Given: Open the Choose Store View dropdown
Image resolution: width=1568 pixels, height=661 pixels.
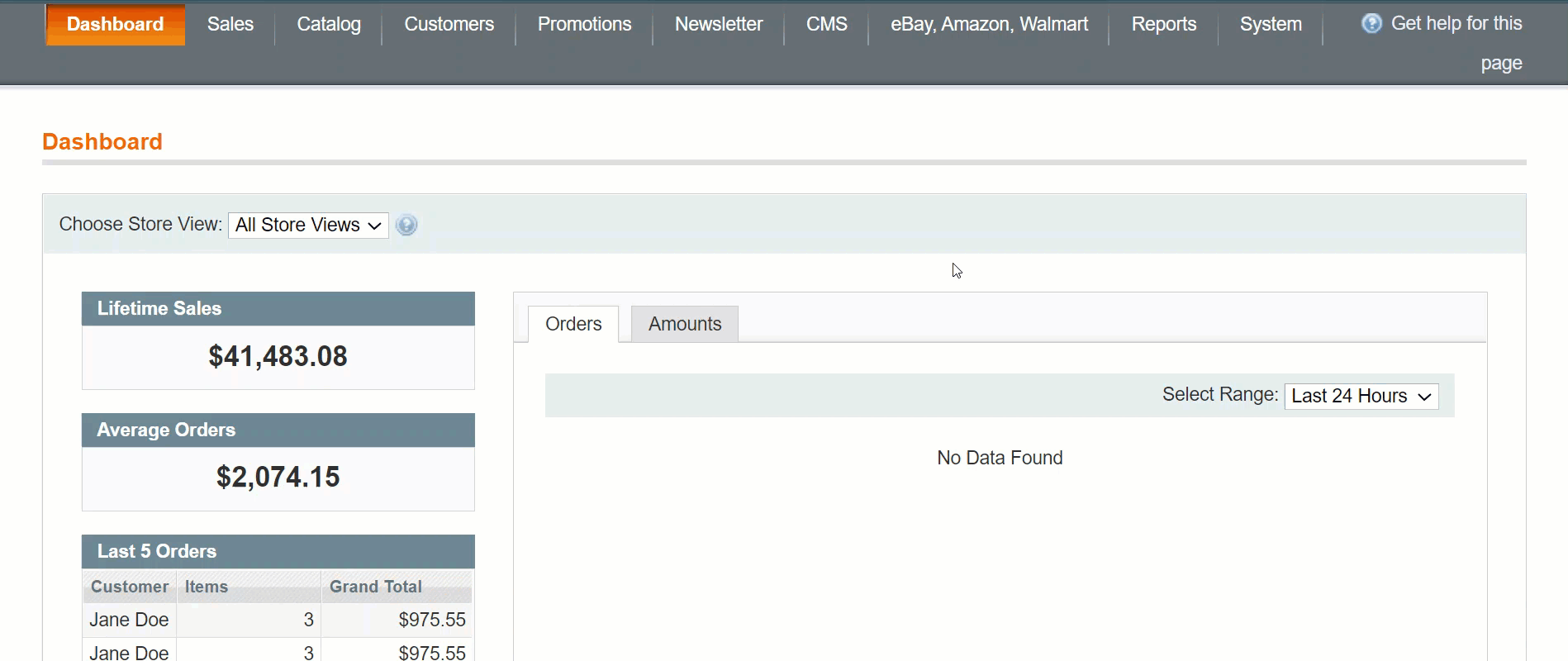Looking at the screenshot, I should tap(308, 225).
